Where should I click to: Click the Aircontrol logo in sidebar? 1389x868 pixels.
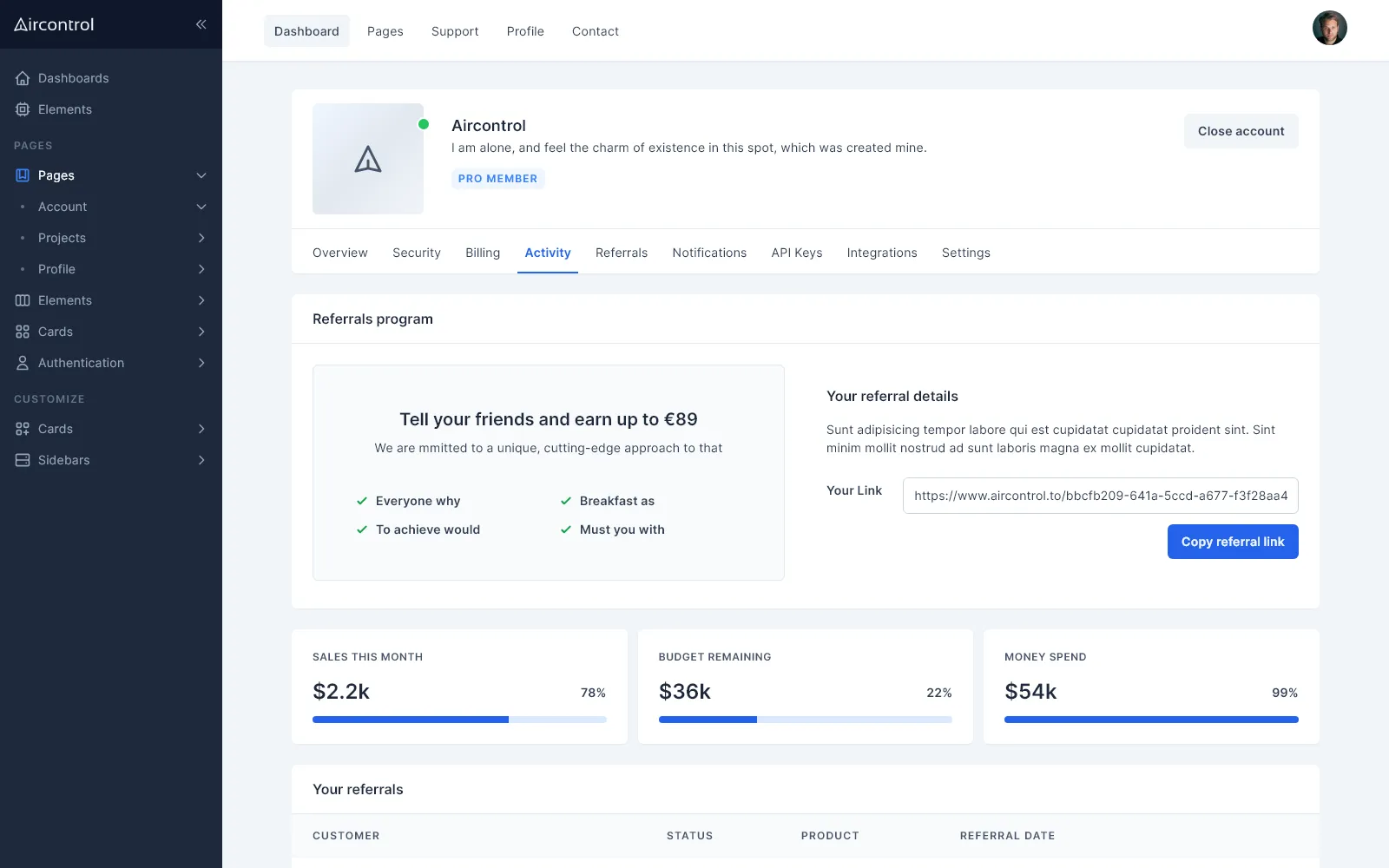click(54, 24)
